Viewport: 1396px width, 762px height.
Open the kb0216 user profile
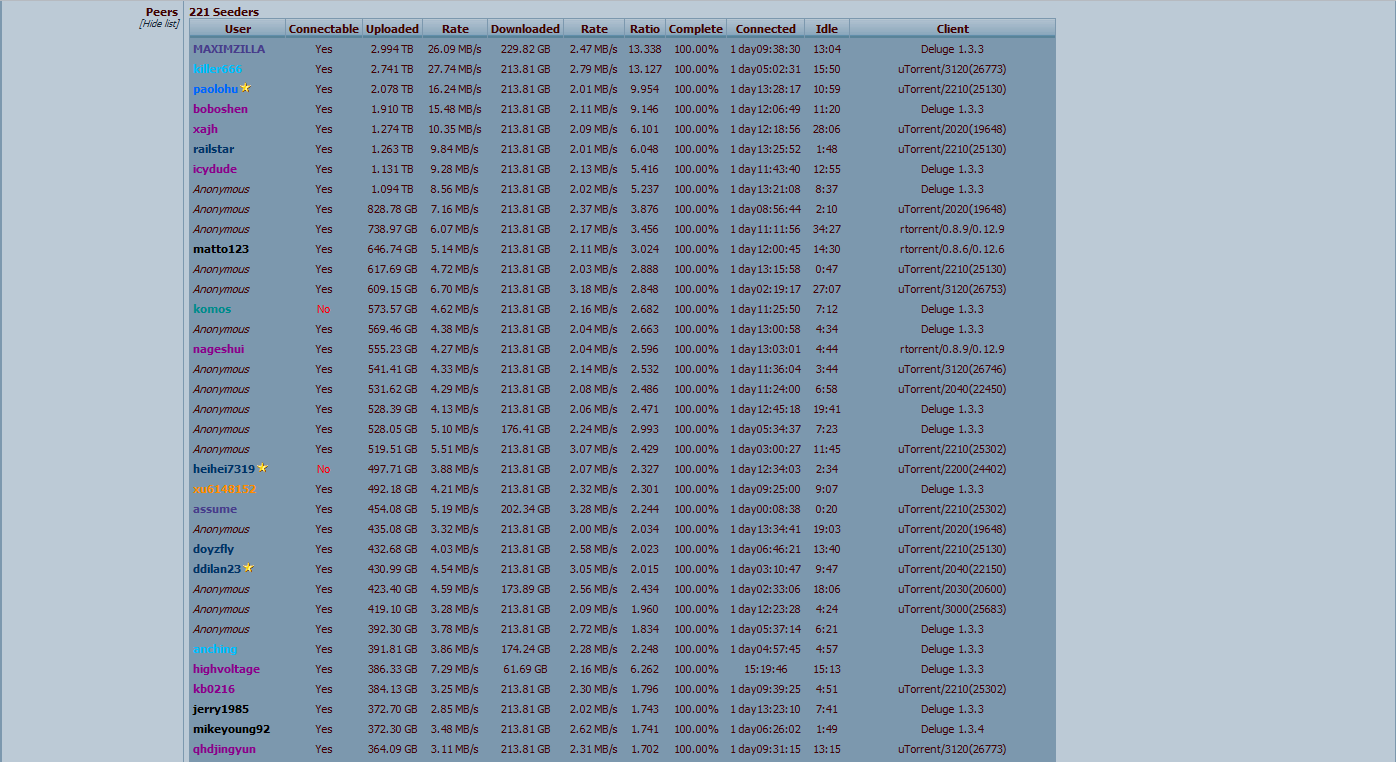coord(214,689)
